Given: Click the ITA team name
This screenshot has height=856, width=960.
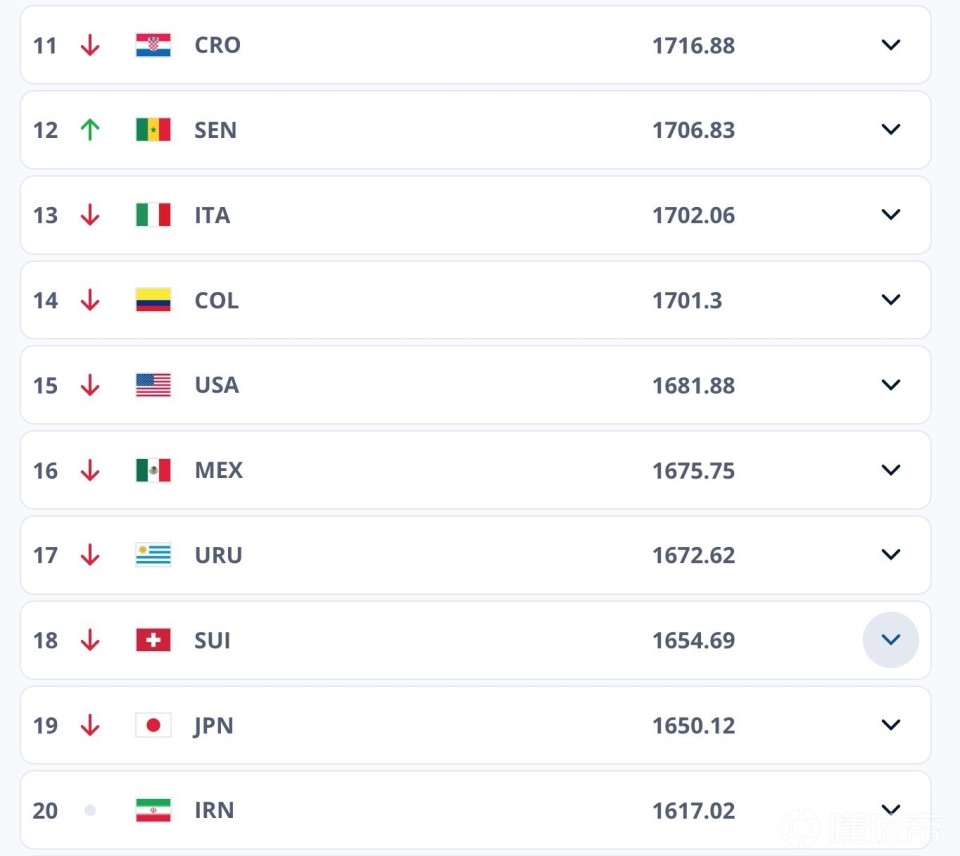Looking at the screenshot, I should pos(212,215).
